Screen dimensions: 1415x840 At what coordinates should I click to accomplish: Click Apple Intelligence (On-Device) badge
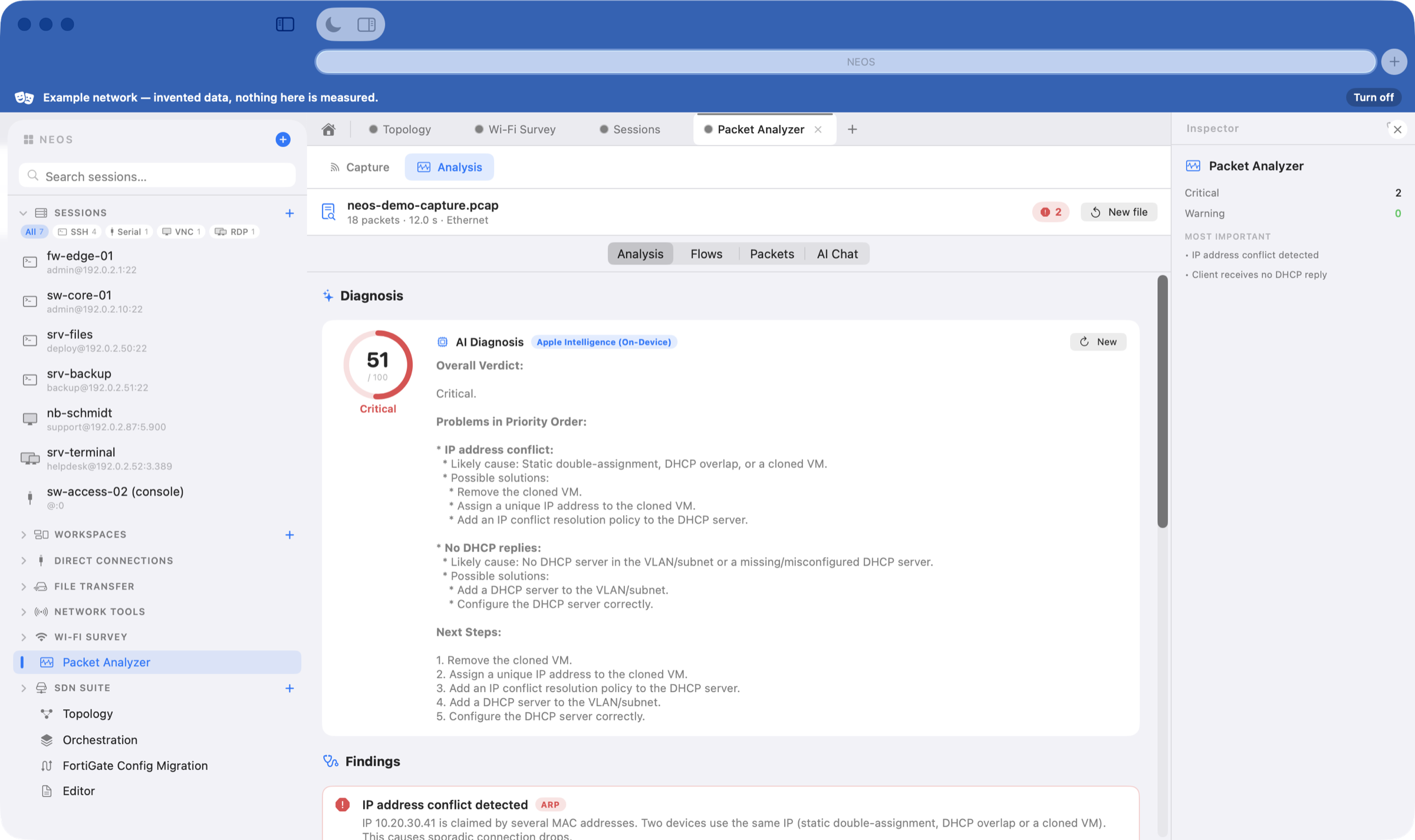pyautogui.click(x=604, y=342)
